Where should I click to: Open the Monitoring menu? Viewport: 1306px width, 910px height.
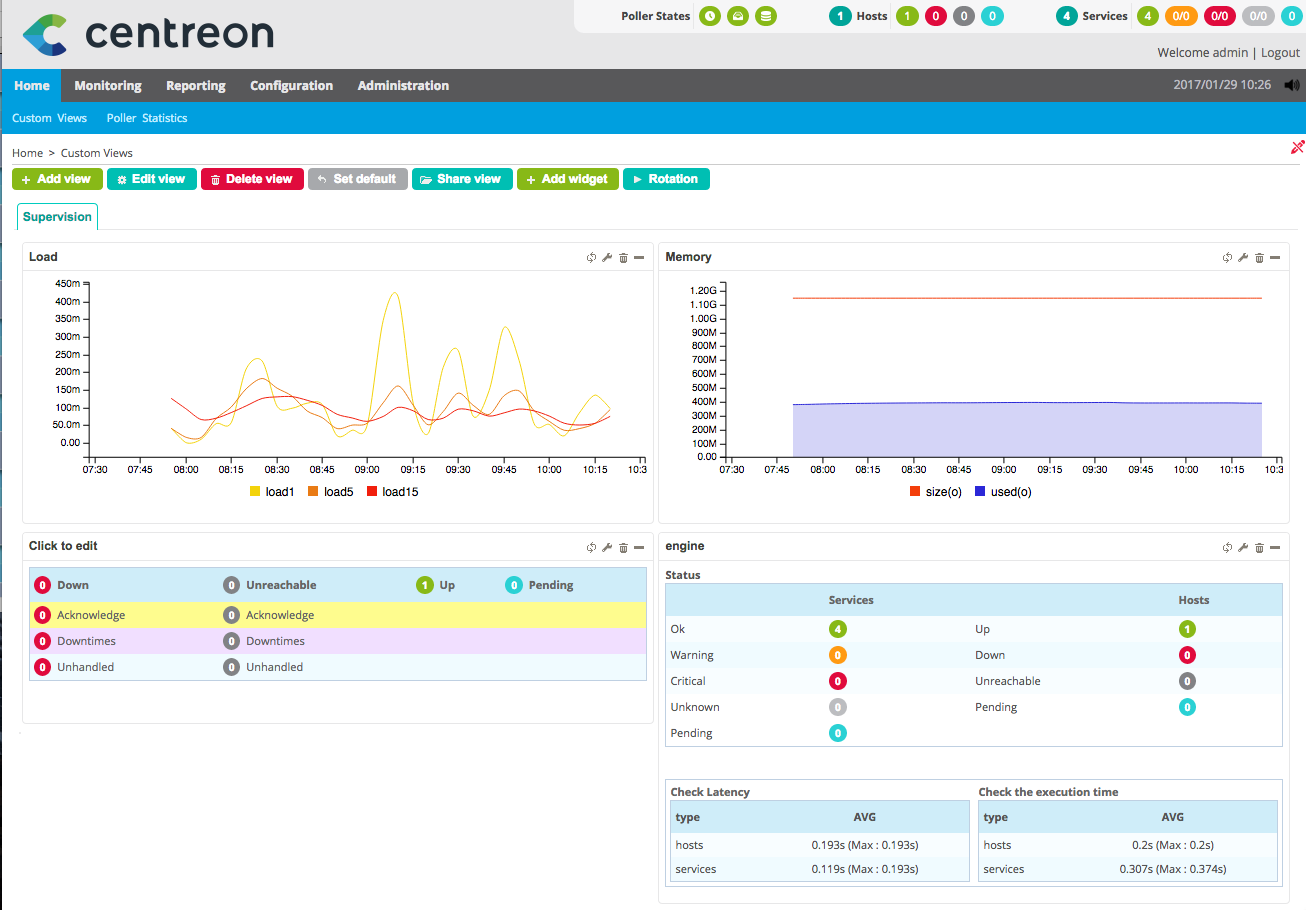pos(108,86)
